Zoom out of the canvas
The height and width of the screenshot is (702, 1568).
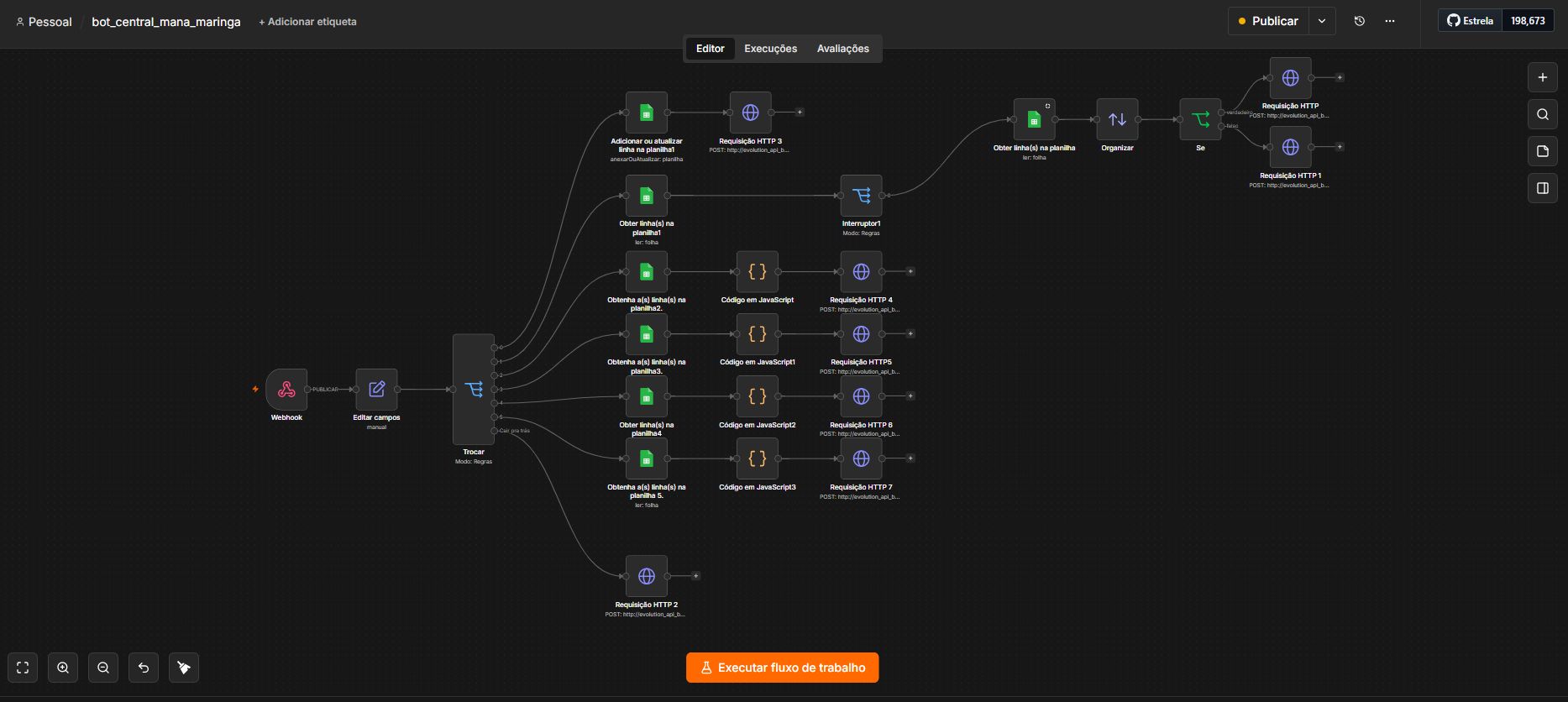coord(103,668)
